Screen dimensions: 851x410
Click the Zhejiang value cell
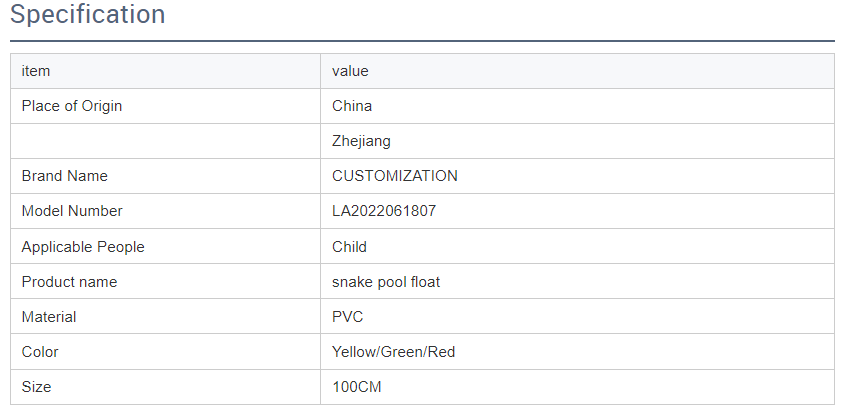point(361,141)
